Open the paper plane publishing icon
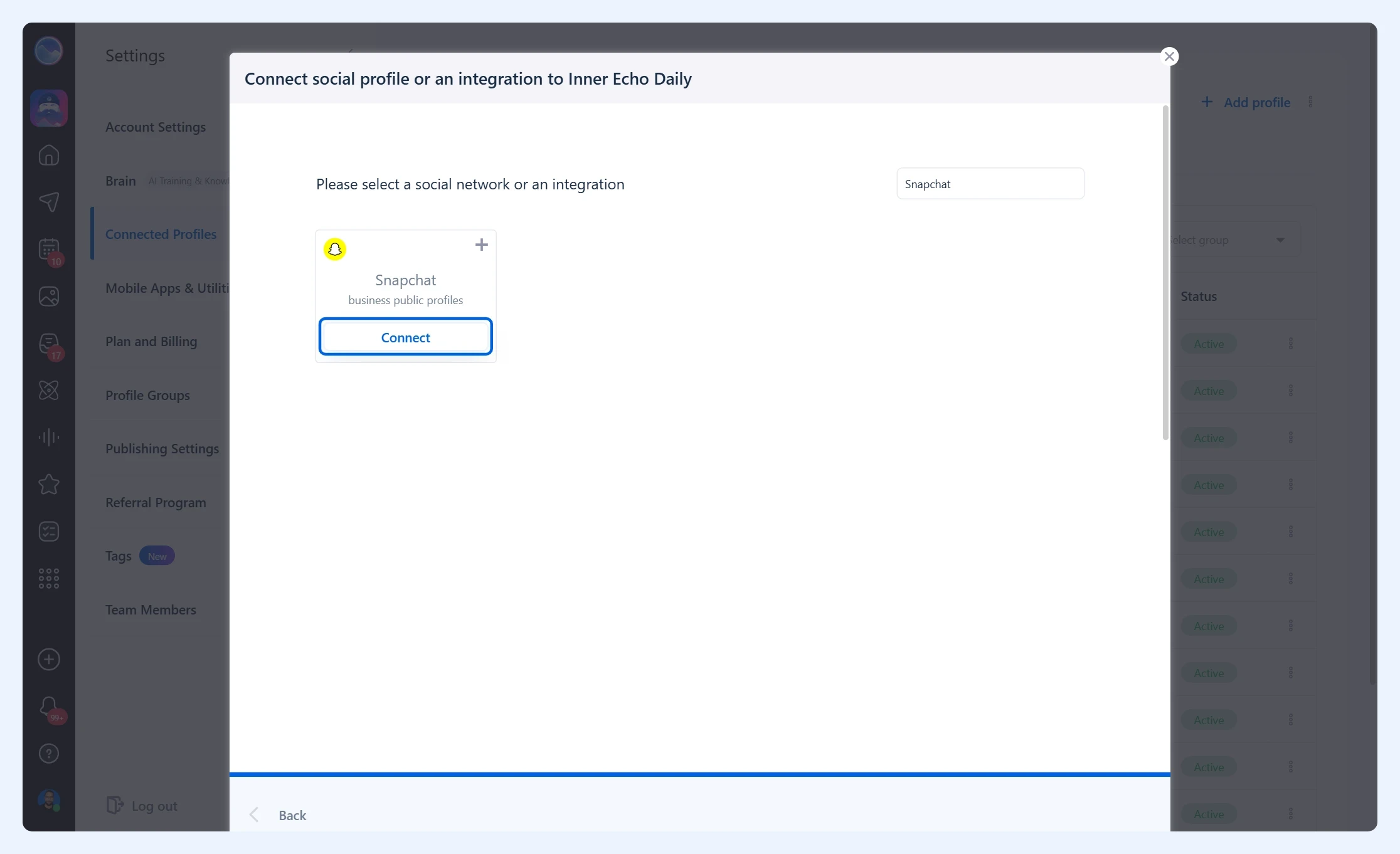Screen dimensions: 1400x854 click(49, 202)
